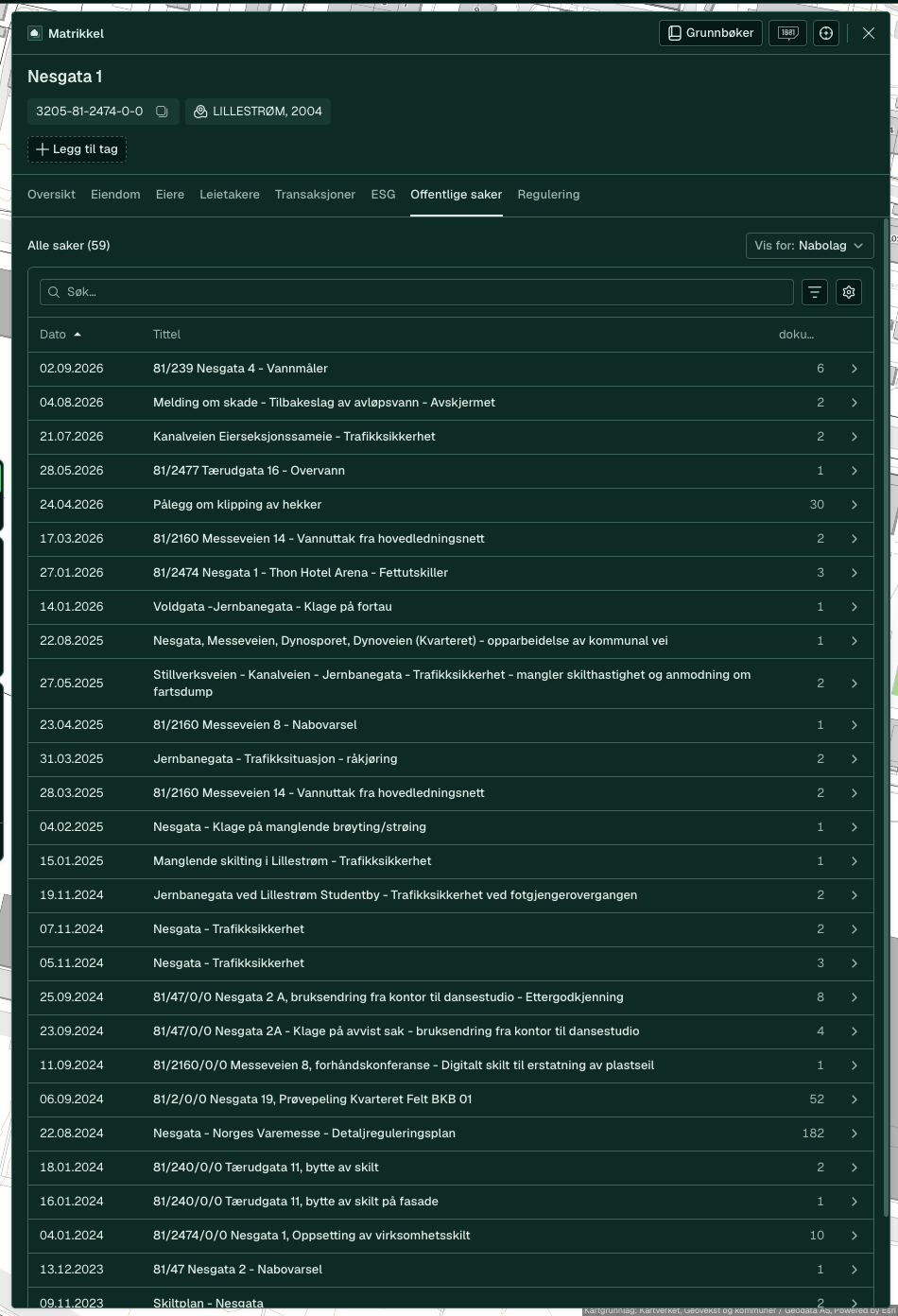Open chevron for Oppsetting av virksomhetsskilt row

854,1236
